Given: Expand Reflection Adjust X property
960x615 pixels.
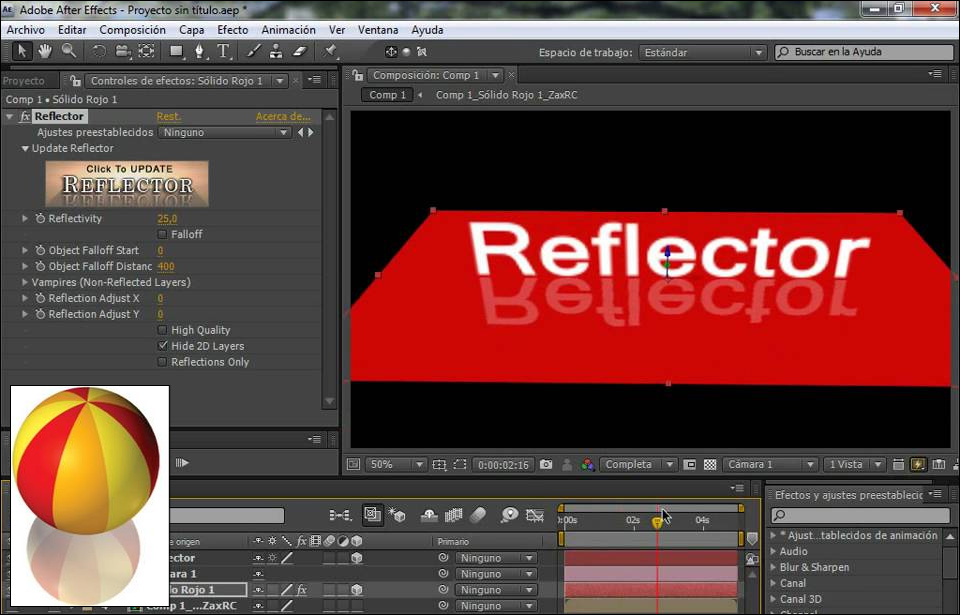Looking at the screenshot, I should pos(25,298).
